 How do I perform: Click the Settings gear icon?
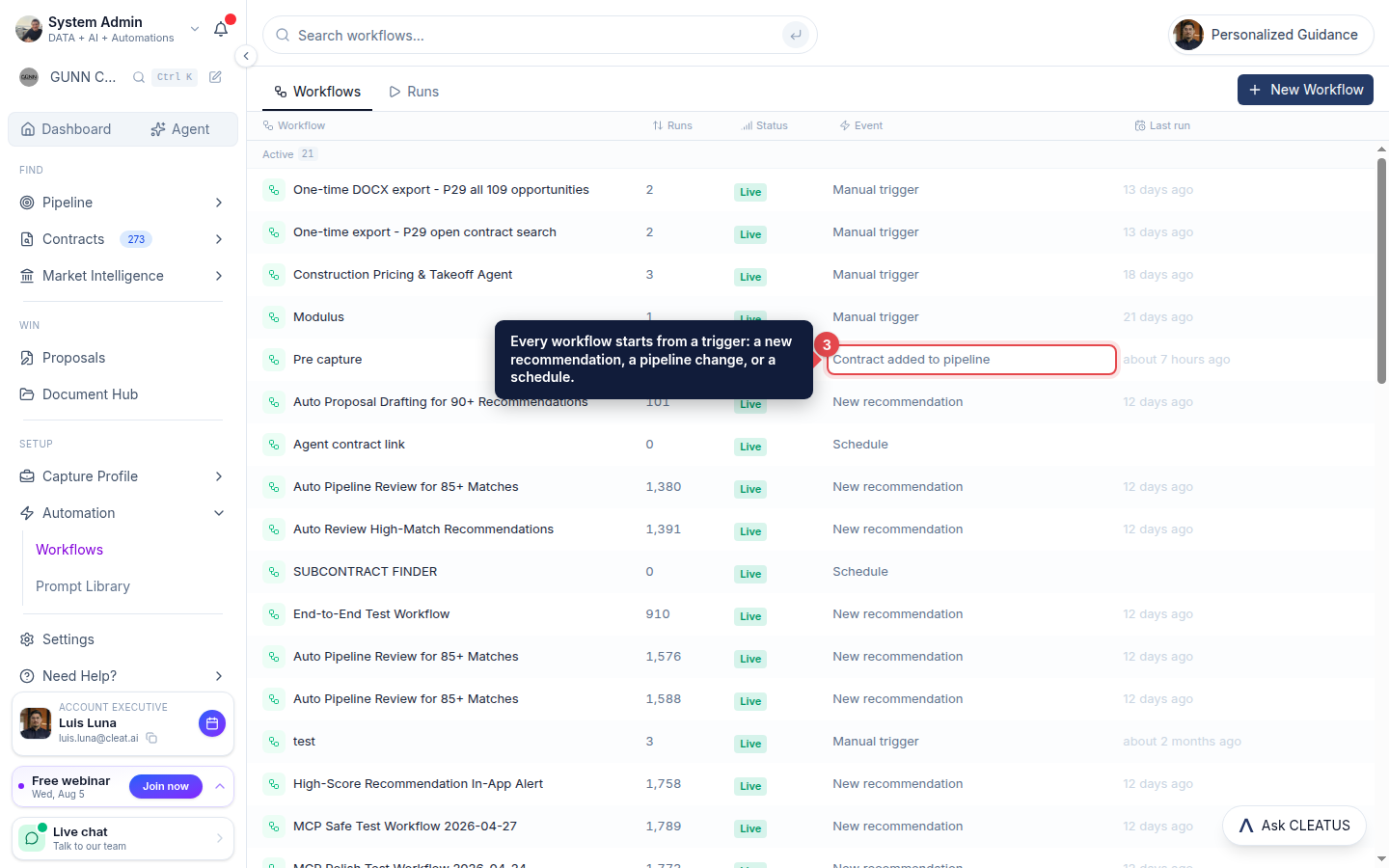point(27,639)
